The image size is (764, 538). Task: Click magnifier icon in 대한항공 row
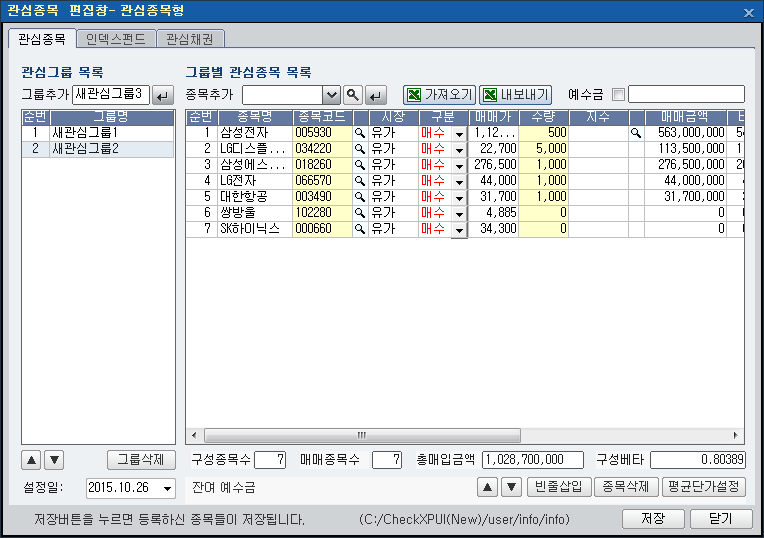pos(360,197)
